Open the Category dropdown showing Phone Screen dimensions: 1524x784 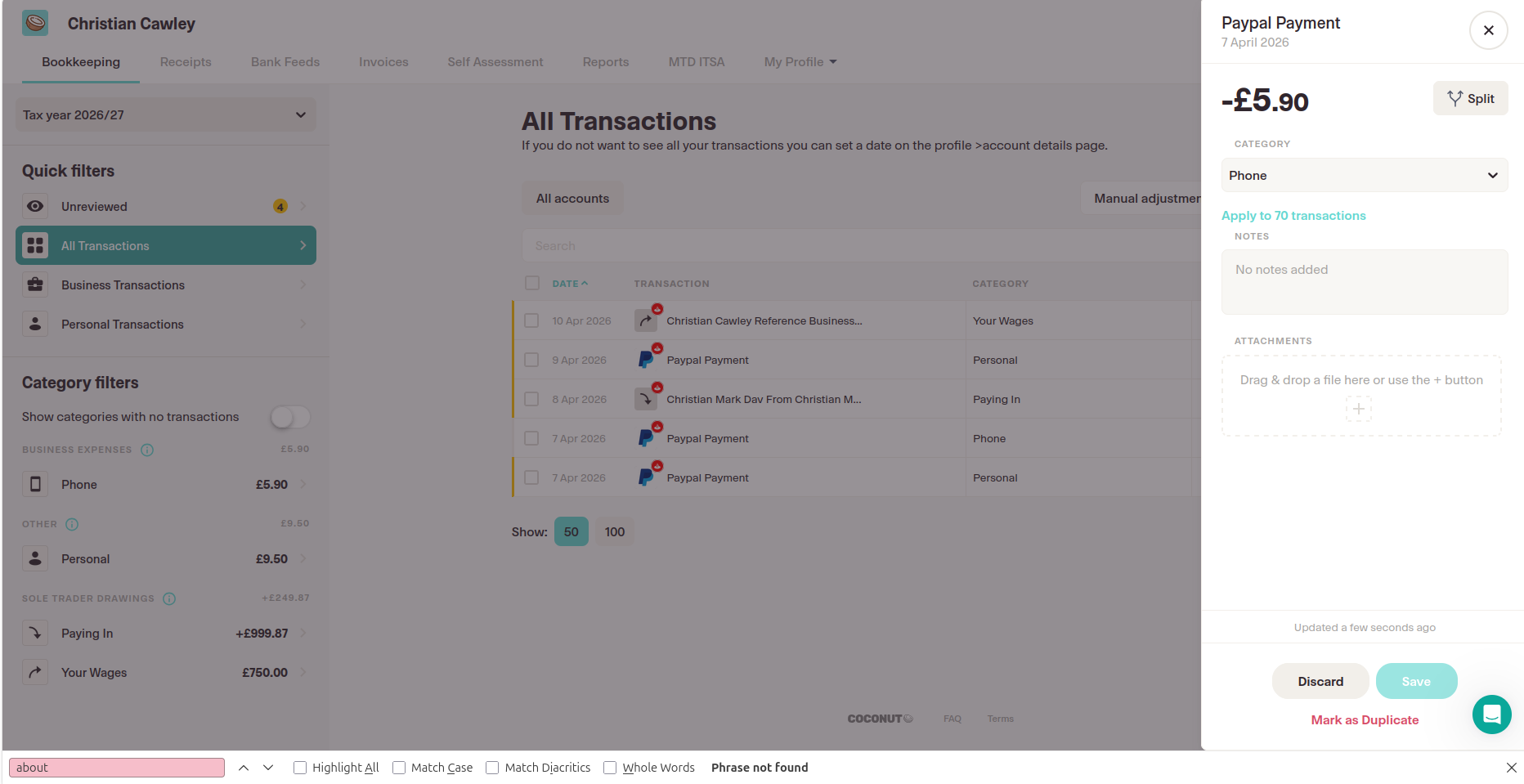point(1363,175)
